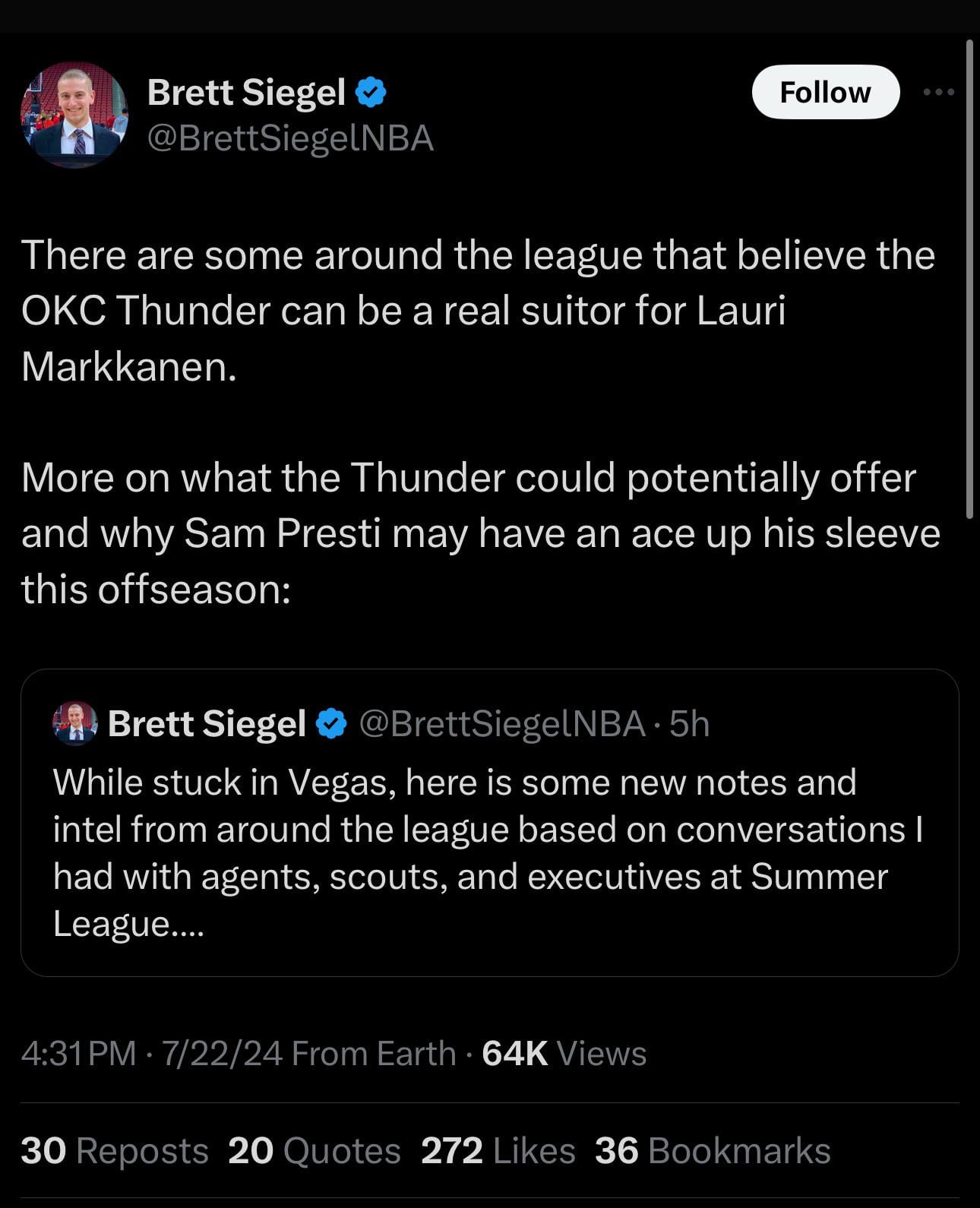
Task: Show the 272 Likes list
Action: pos(498,1150)
